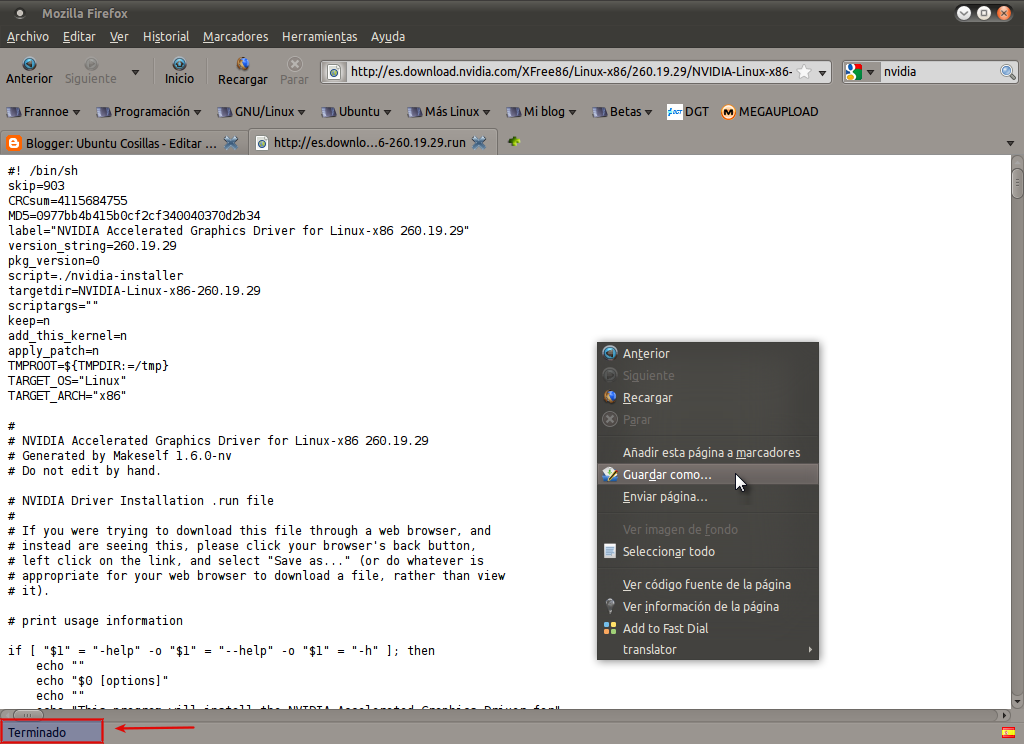Open the Historial menu
Screen dimensions: 1024x744
pos(166,37)
